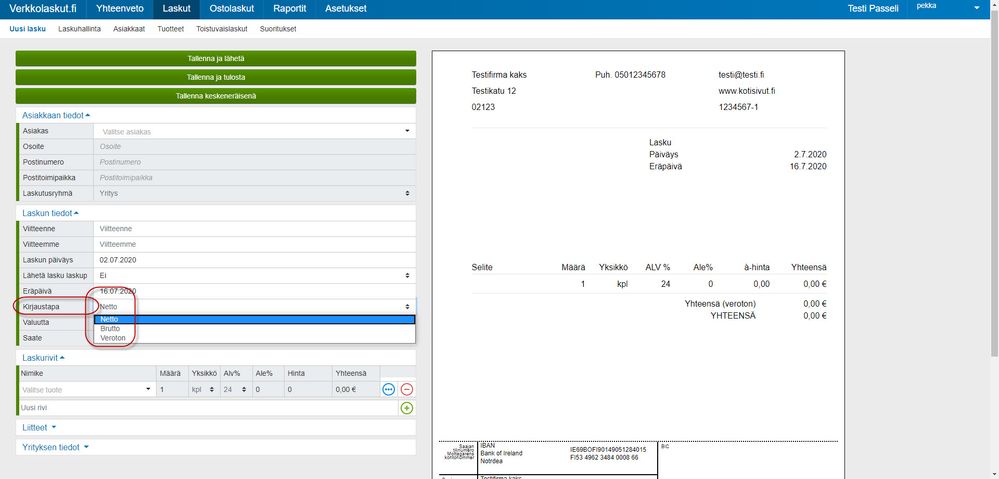Click Määrä quantity field in invoice row
Screen dimensions: 999x479
coord(171,389)
